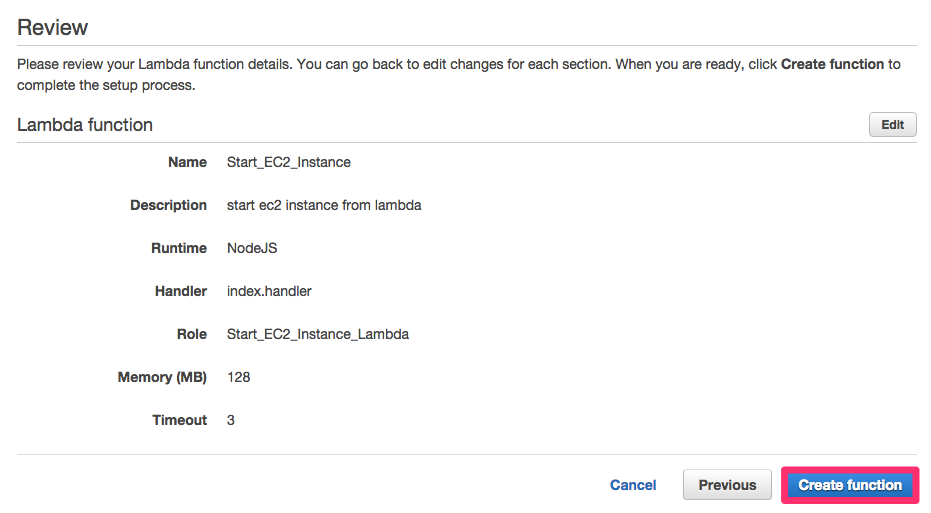This screenshot has width=931, height=513.
Task: Click the Description field label
Action: 168,205
